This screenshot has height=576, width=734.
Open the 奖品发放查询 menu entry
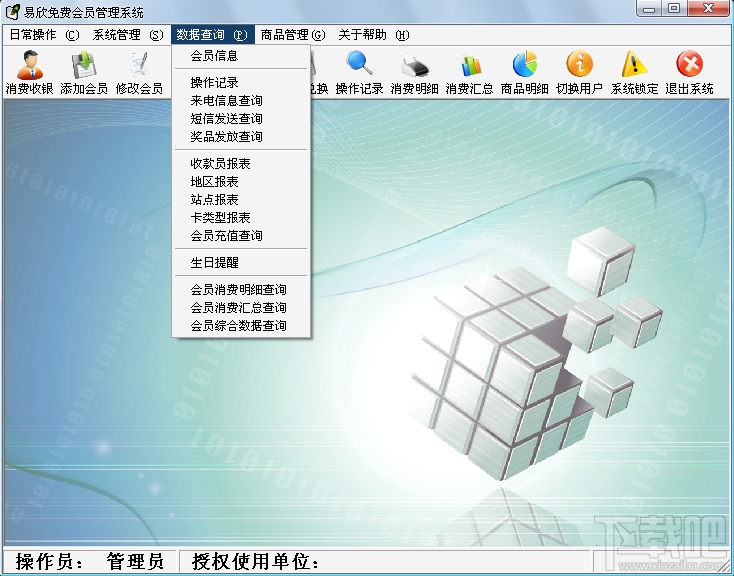click(x=241, y=136)
